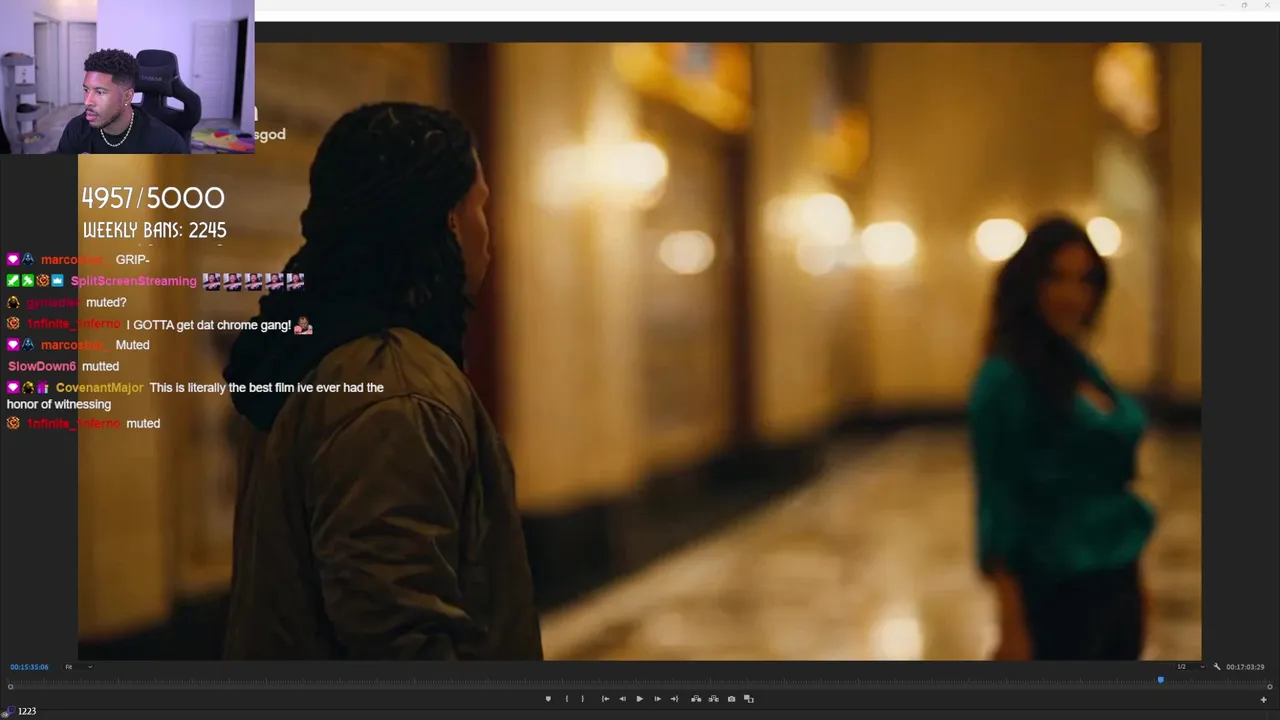1280x720 pixels.
Task: Click the current timecode 00:15:35:06
Action: [29, 667]
